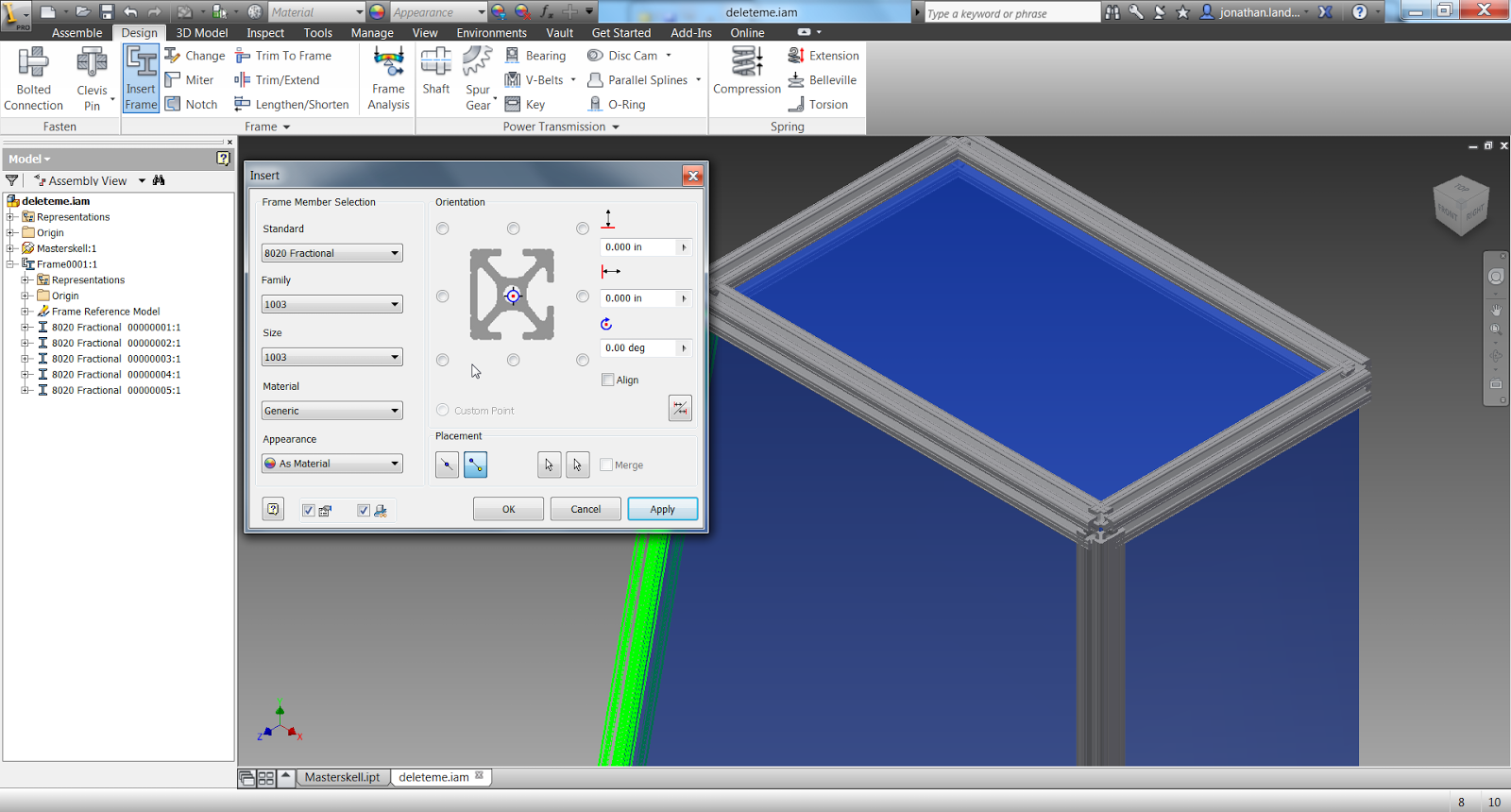
Task: Switch to the Assemble ribbon tab
Action: [76, 33]
